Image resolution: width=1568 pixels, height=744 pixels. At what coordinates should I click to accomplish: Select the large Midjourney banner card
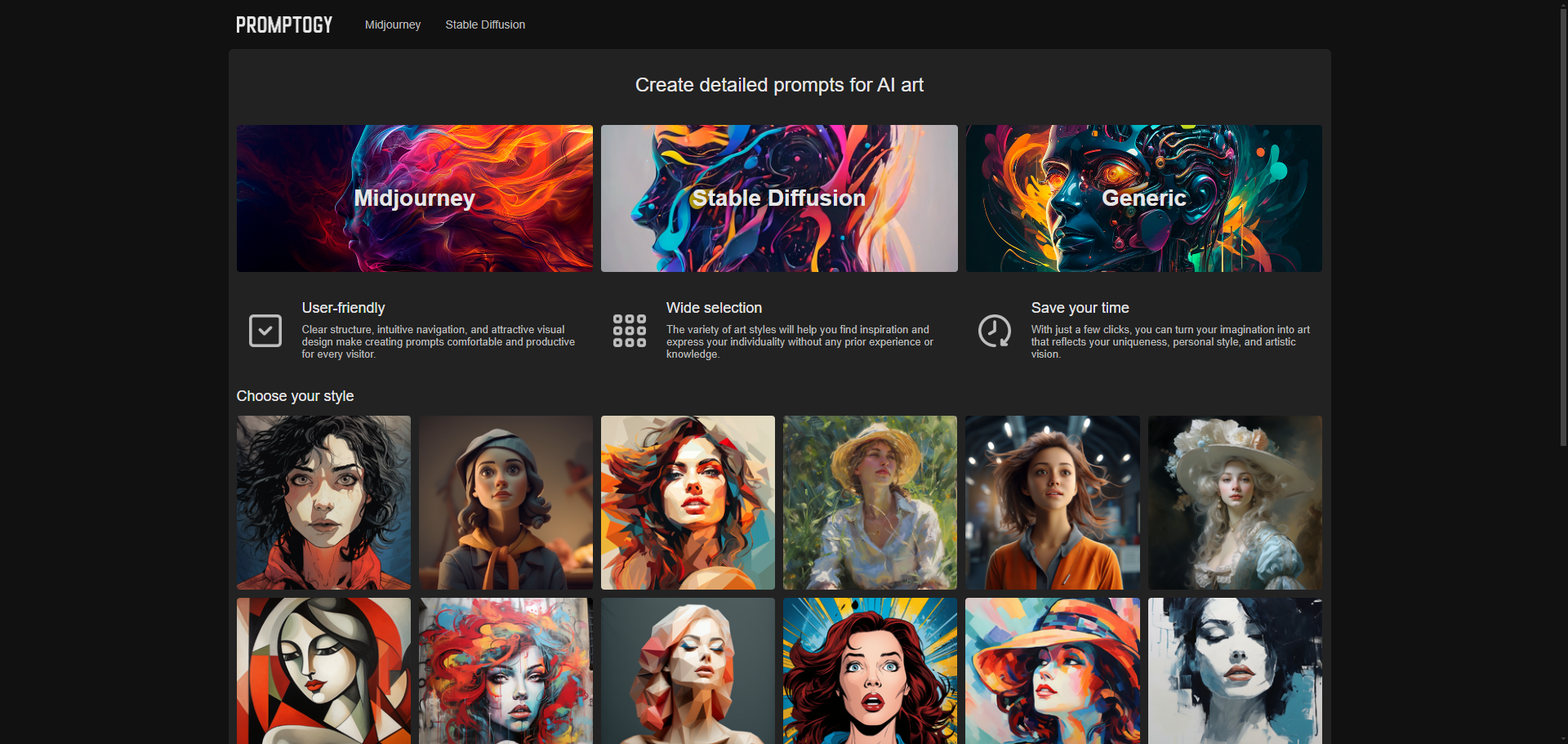[415, 198]
